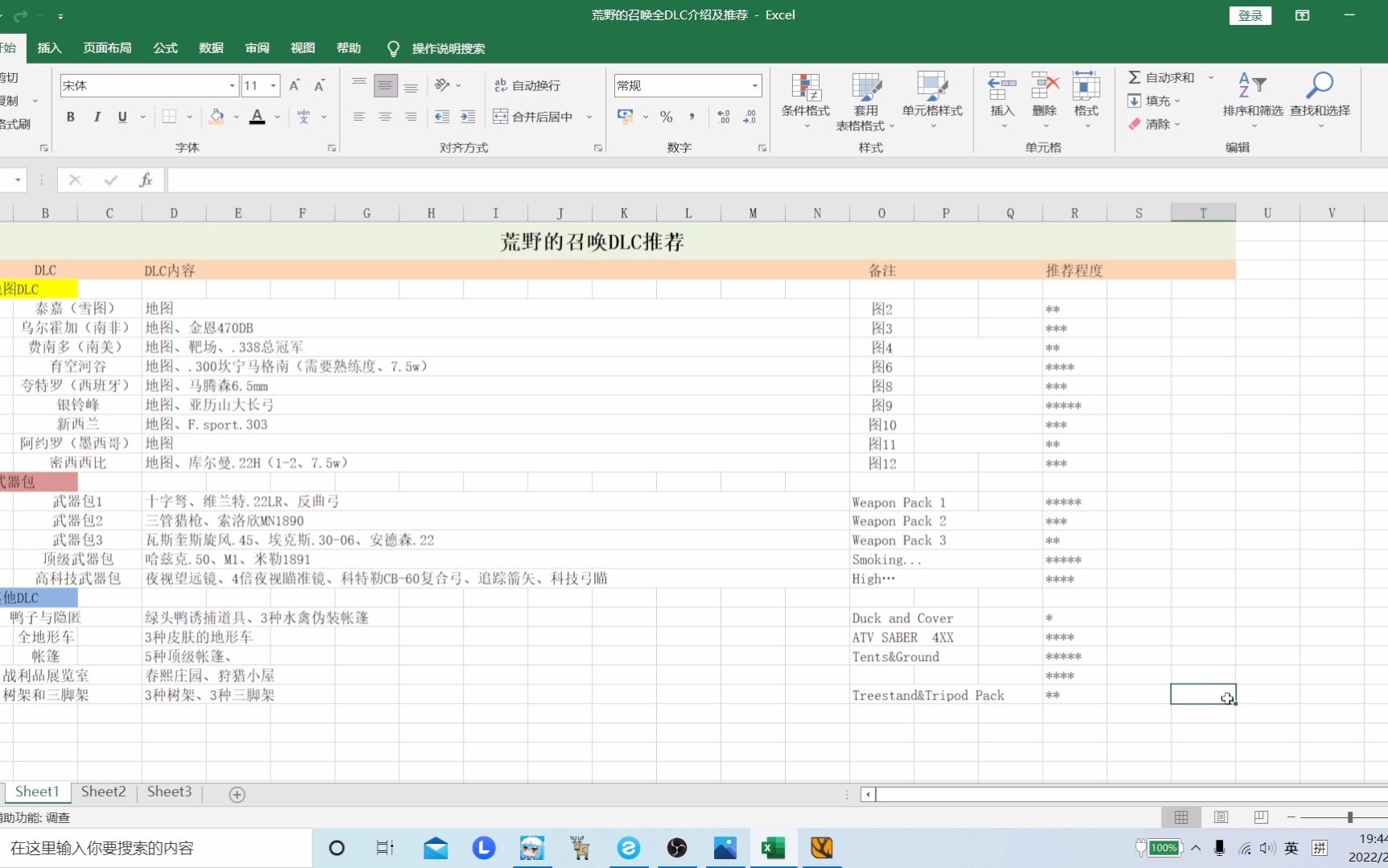Image resolution: width=1388 pixels, height=868 pixels.
Task: Switch to Normal view in status bar
Action: tap(1181, 817)
